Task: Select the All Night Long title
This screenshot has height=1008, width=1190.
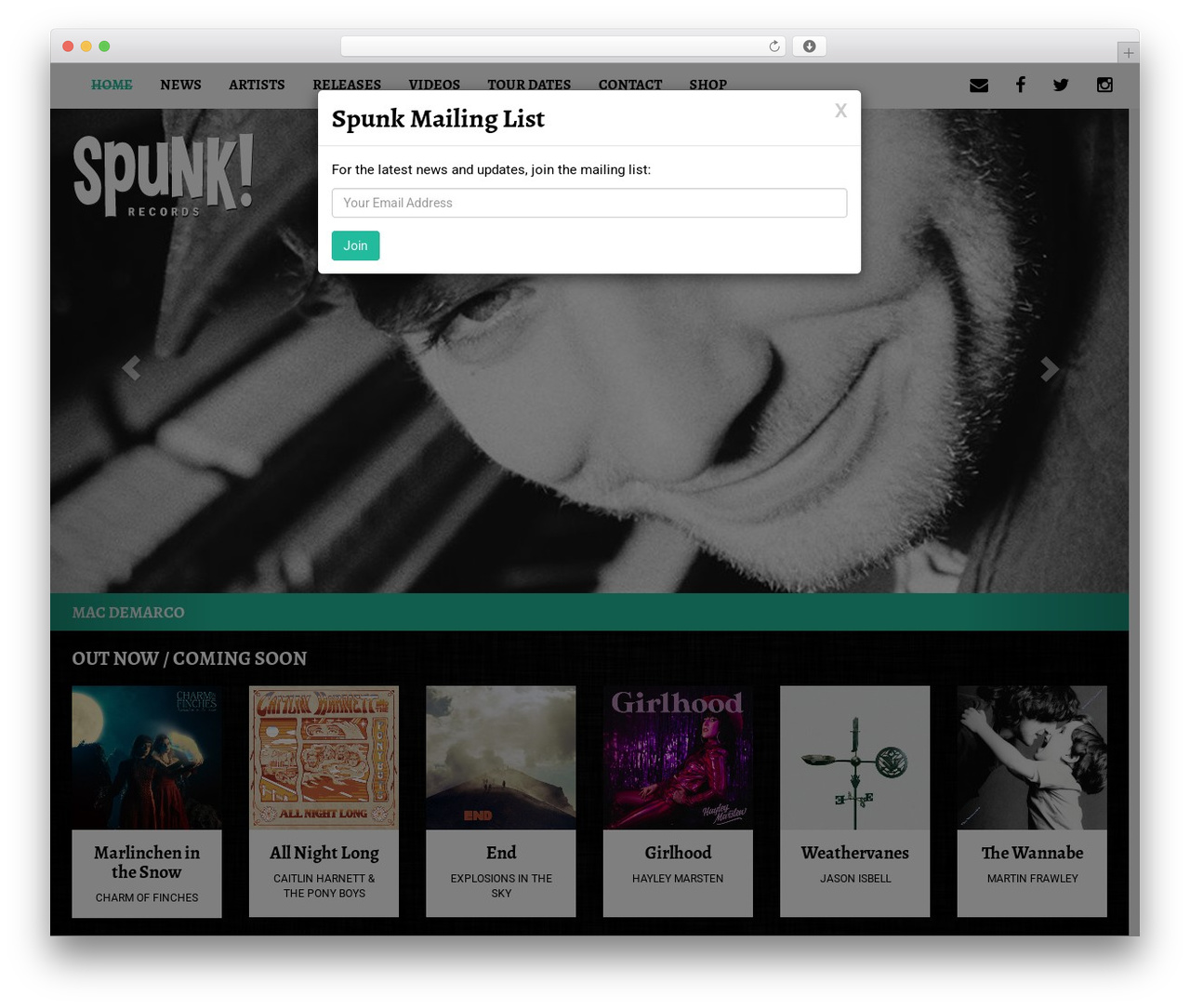Action: click(324, 853)
